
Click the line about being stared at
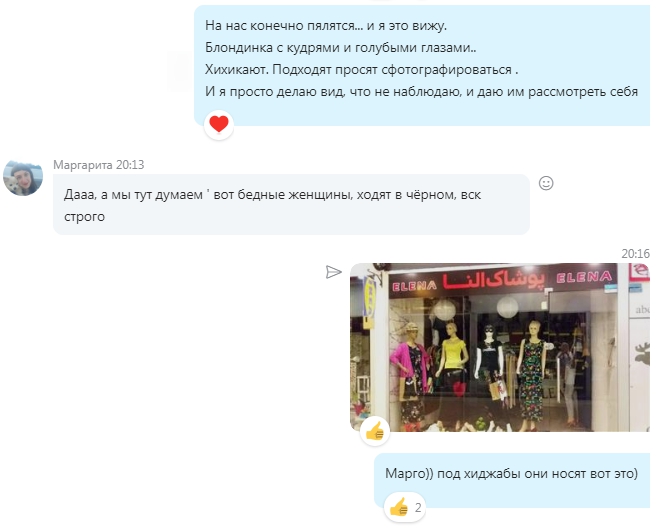(x=326, y=26)
